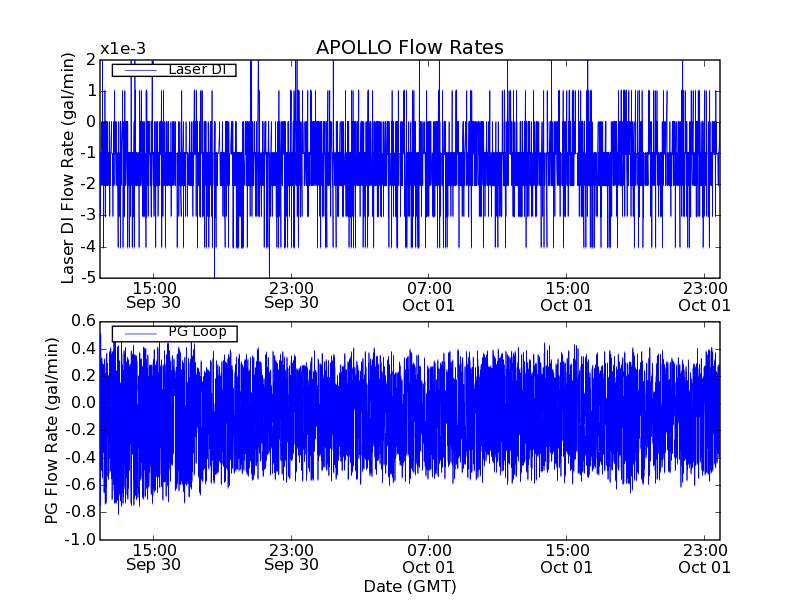Click "23:00 Sep 30" under the PG Loop plot
Image resolution: width=800 pixels, height=600 pixels.
pyautogui.click(x=291, y=558)
